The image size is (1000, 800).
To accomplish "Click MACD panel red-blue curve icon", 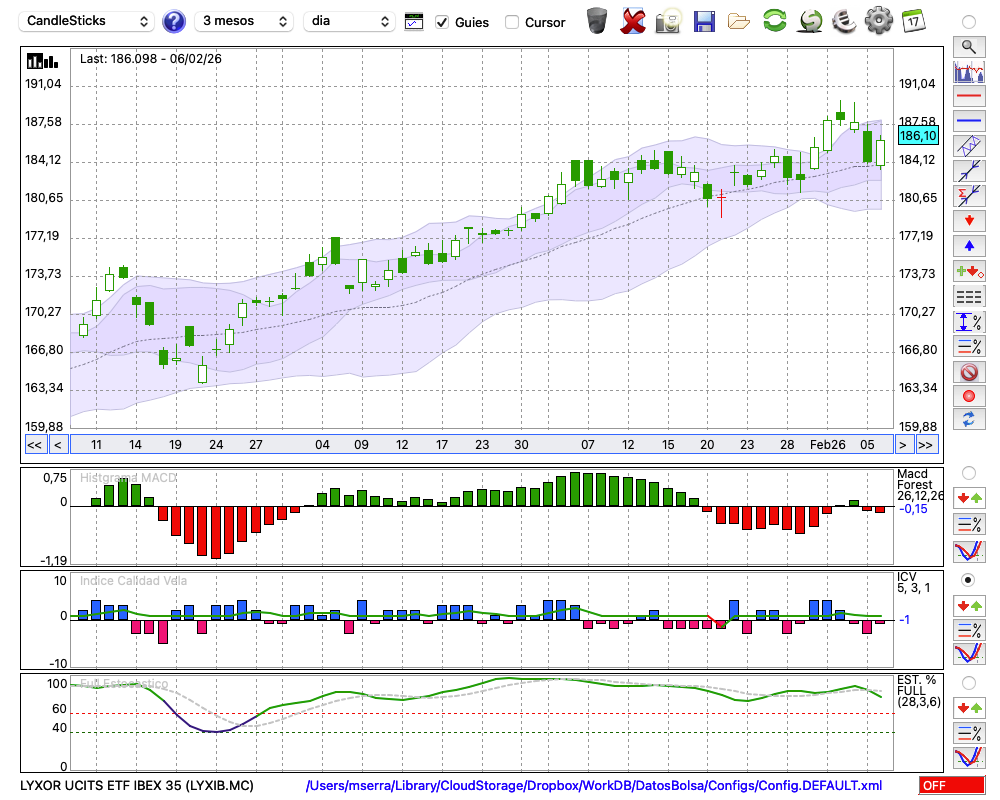I will pos(969,551).
